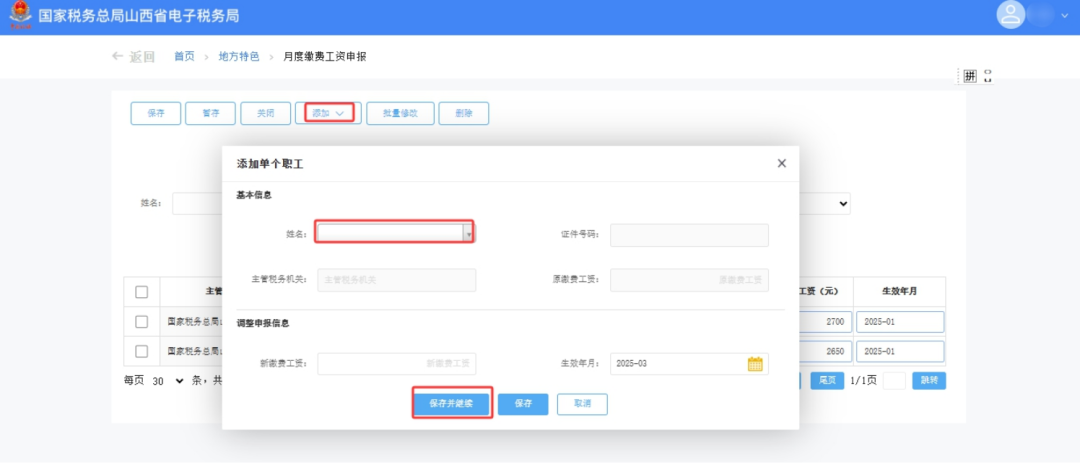Image resolution: width=1080 pixels, height=464 pixels.
Task: Click the 2025-01 cell in 2700 row
Action: (x=900, y=321)
